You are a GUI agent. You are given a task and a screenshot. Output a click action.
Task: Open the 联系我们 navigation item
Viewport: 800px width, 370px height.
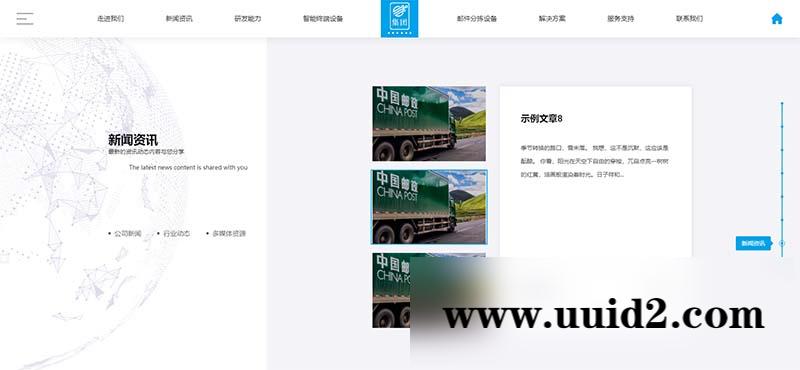click(x=689, y=19)
